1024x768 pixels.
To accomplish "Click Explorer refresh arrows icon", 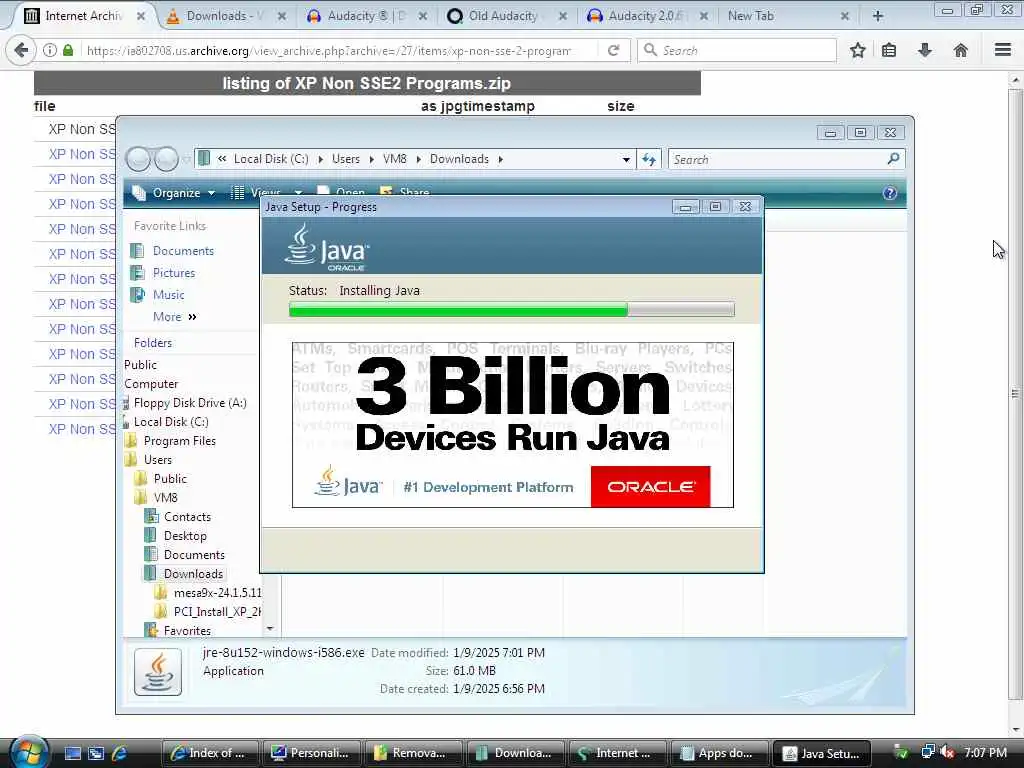I will click(x=648, y=159).
